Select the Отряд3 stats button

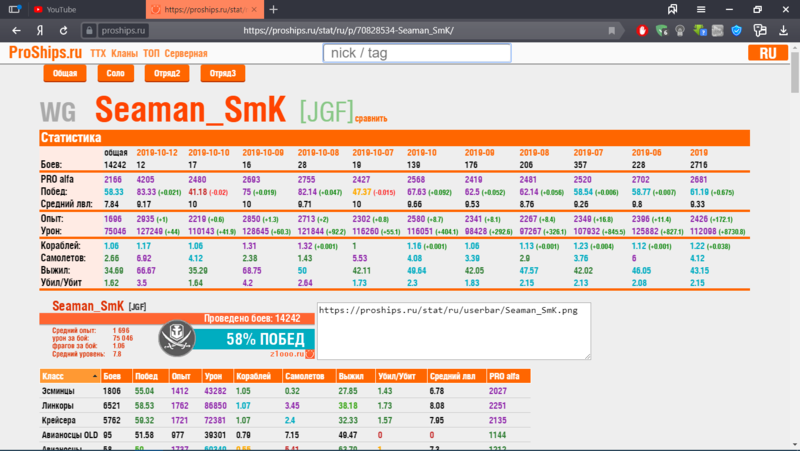[x=223, y=73]
